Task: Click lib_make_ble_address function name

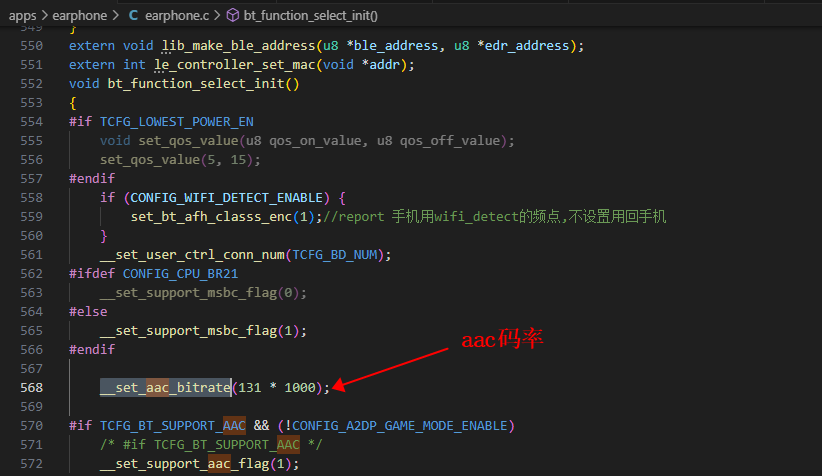Action: (239, 46)
